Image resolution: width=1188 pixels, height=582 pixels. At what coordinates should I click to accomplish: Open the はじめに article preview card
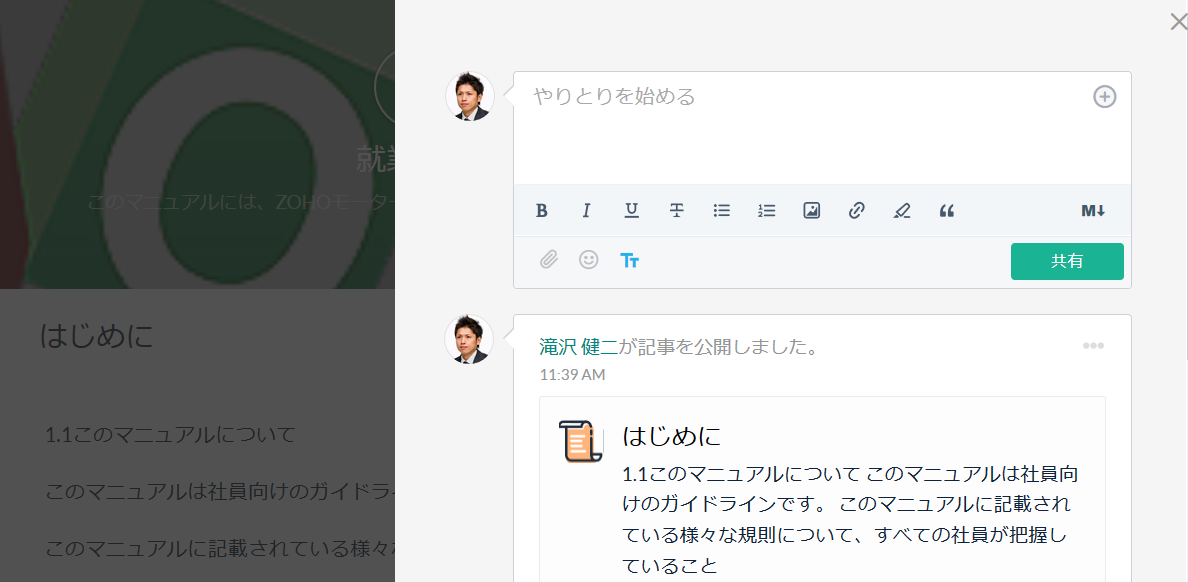822,490
